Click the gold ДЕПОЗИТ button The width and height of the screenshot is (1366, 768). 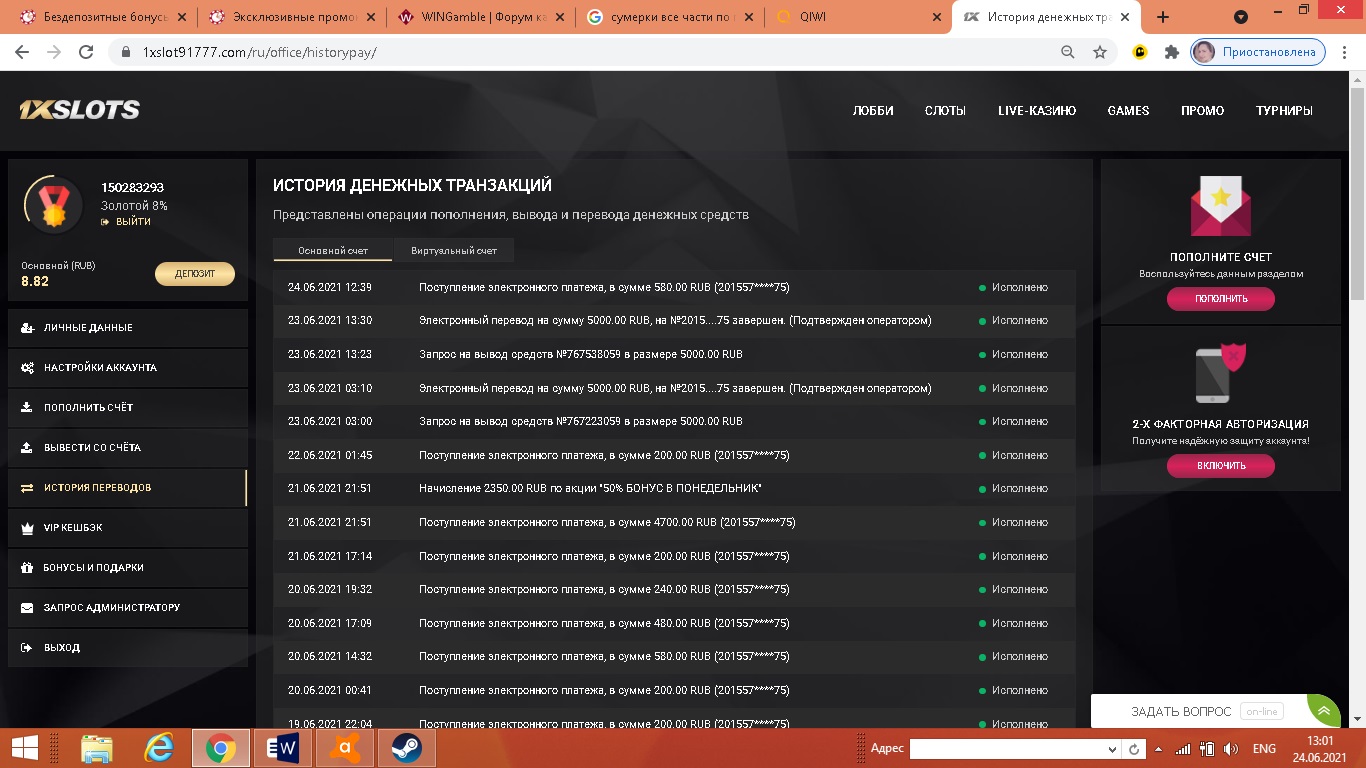[195, 274]
